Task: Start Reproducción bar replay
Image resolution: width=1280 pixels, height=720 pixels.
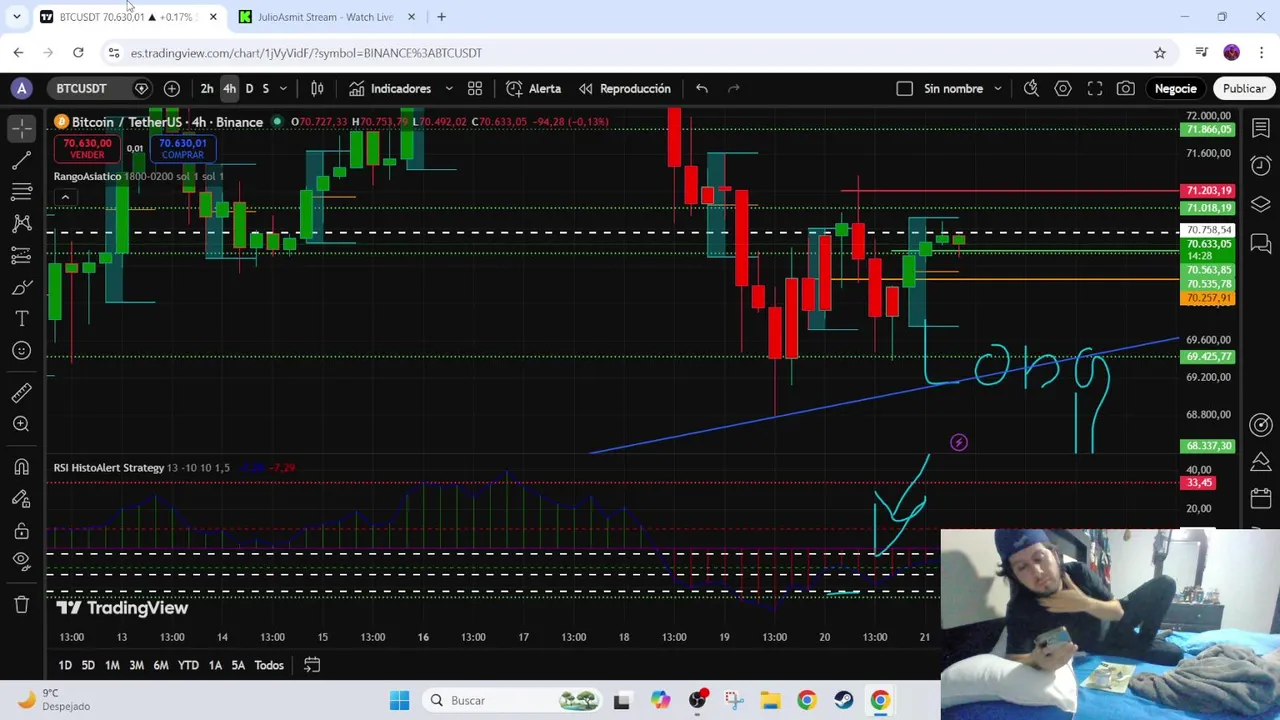Action: 625,89
